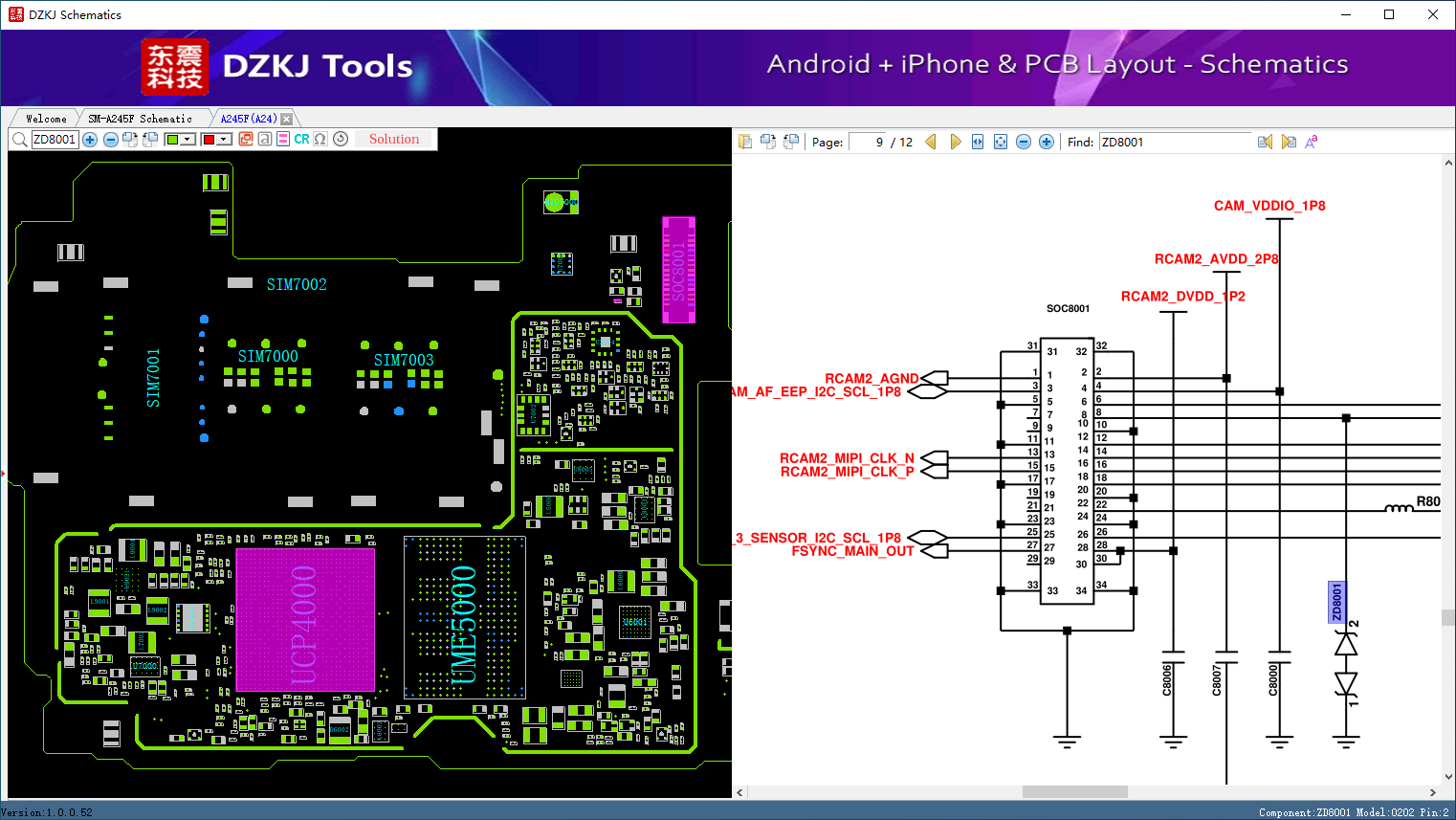
Task: Fit the whole schematic page in view
Action: (1001, 142)
